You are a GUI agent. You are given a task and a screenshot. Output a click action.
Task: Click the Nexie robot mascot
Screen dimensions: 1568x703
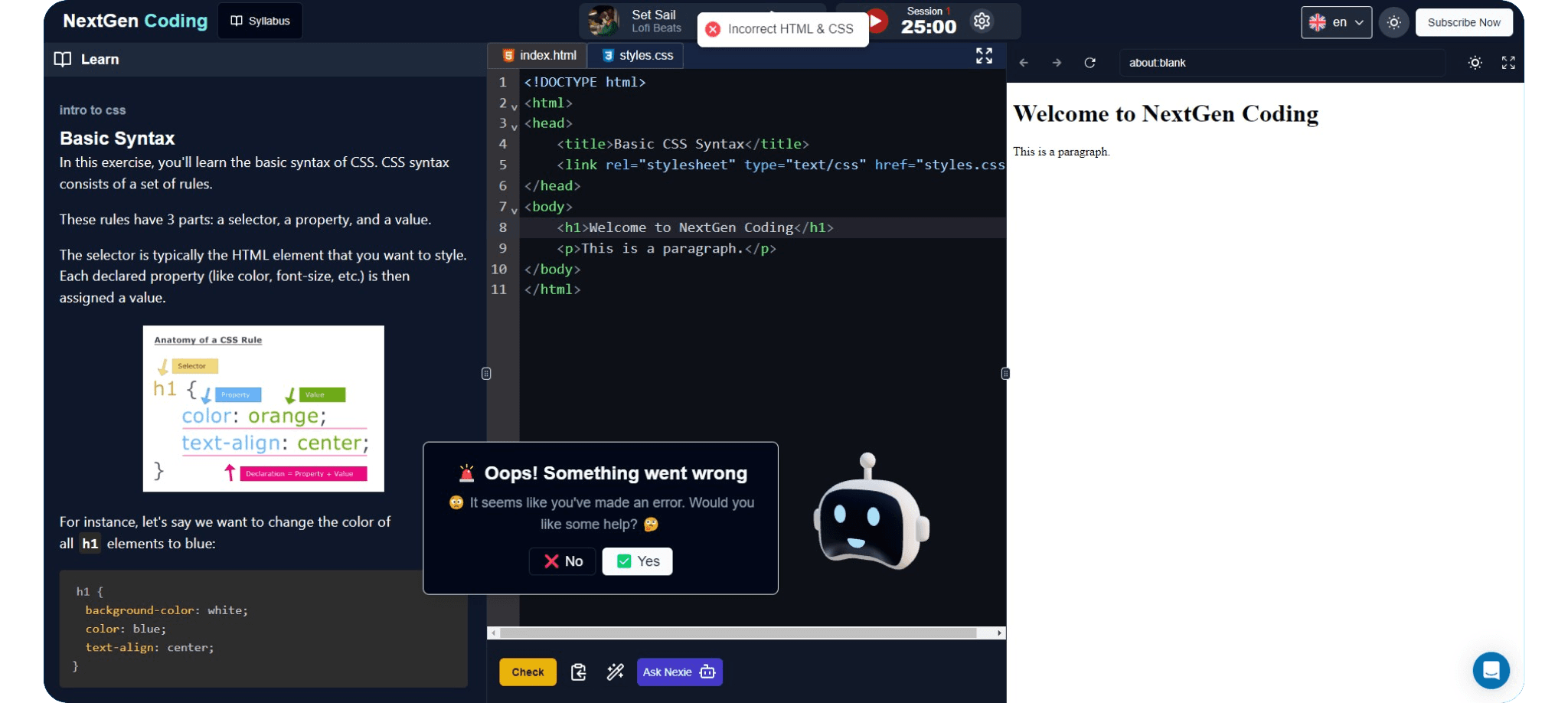coord(871,512)
